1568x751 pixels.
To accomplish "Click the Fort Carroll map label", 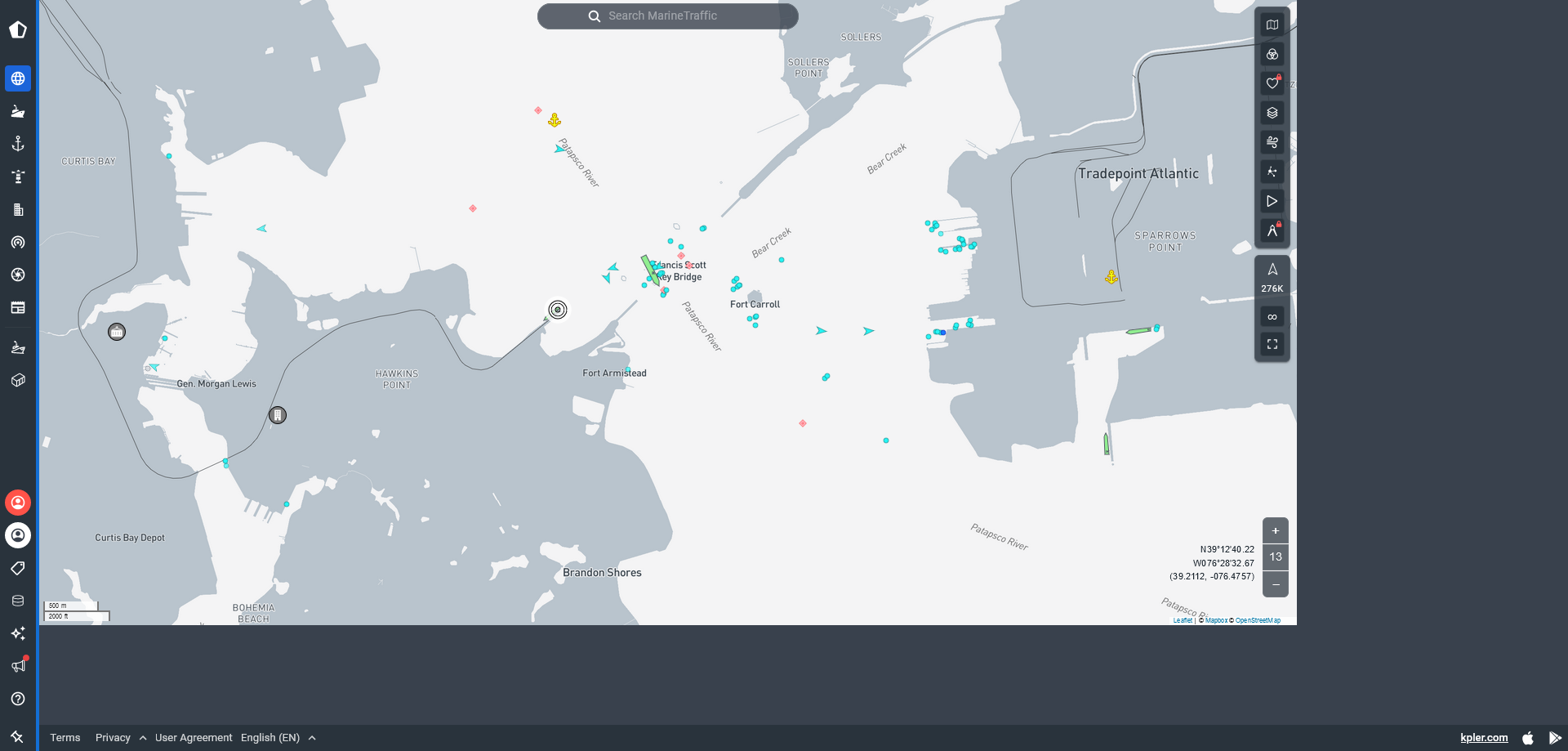I will [x=755, y=304].
